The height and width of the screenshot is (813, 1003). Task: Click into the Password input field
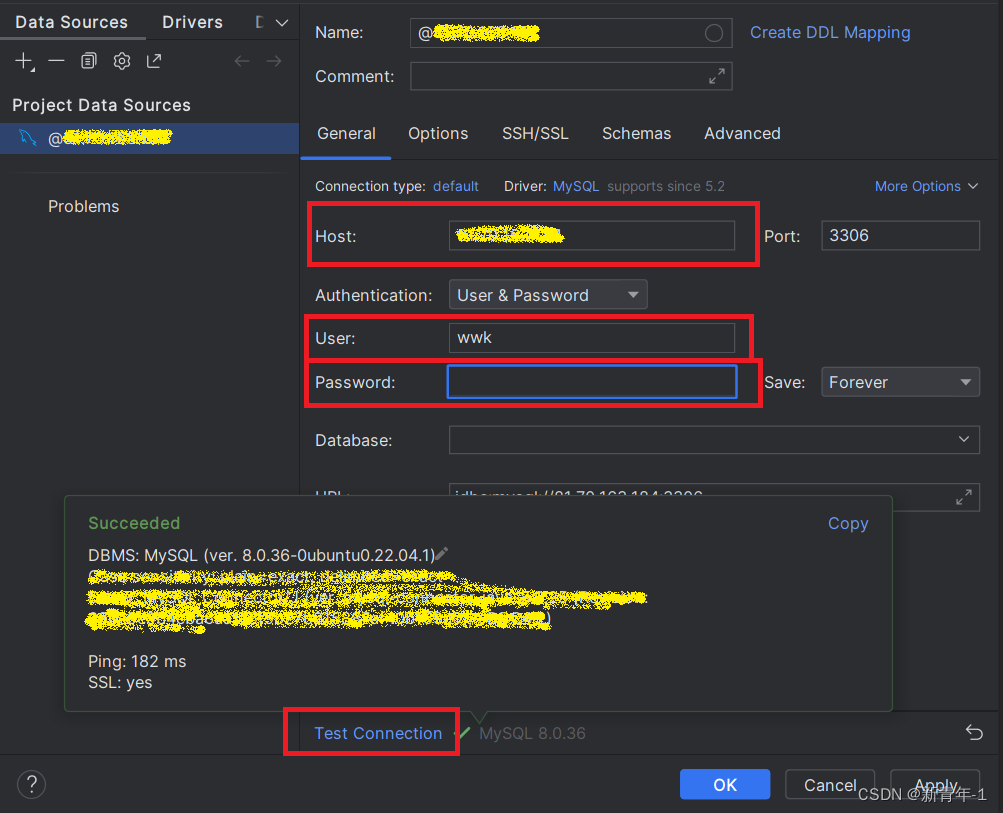pyautogui.click(x=591, y=382)
